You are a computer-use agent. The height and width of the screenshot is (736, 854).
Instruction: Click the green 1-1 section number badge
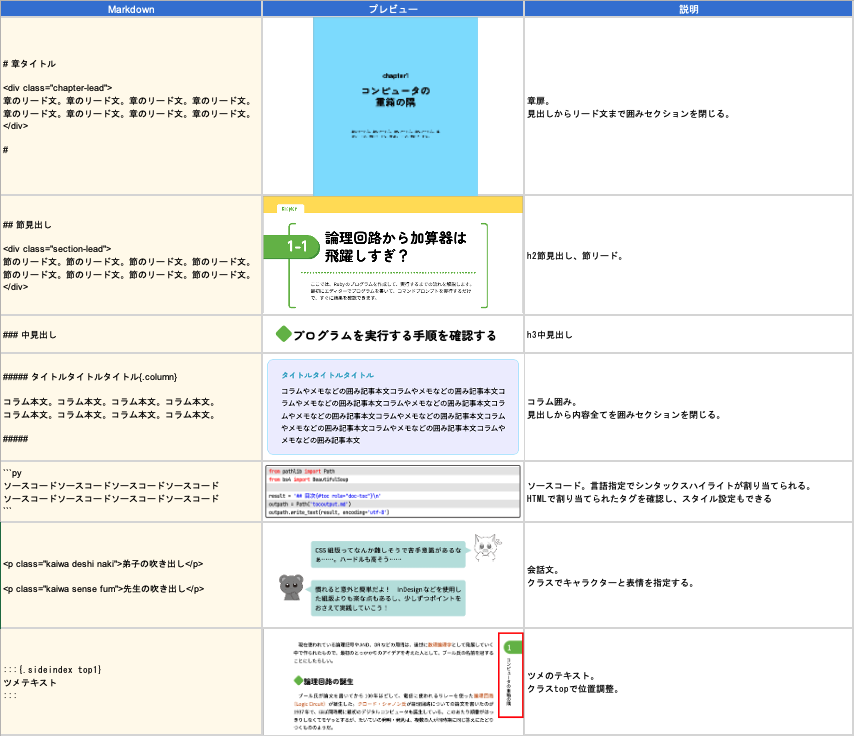tap(294, 246)
